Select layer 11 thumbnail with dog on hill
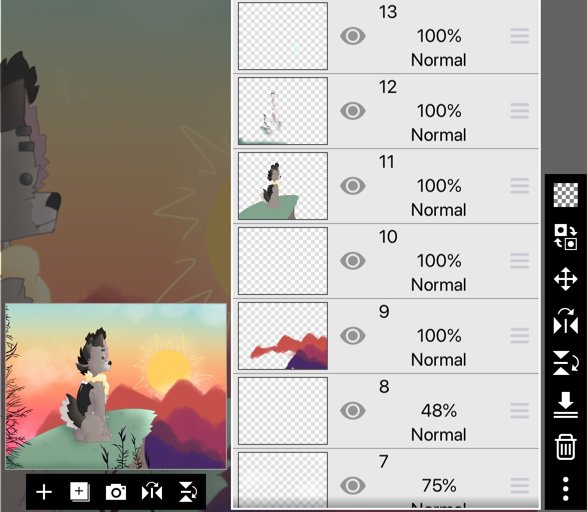The width and height of the screenshot is (587, 512). pyautogui.click(x=283, y=186)
